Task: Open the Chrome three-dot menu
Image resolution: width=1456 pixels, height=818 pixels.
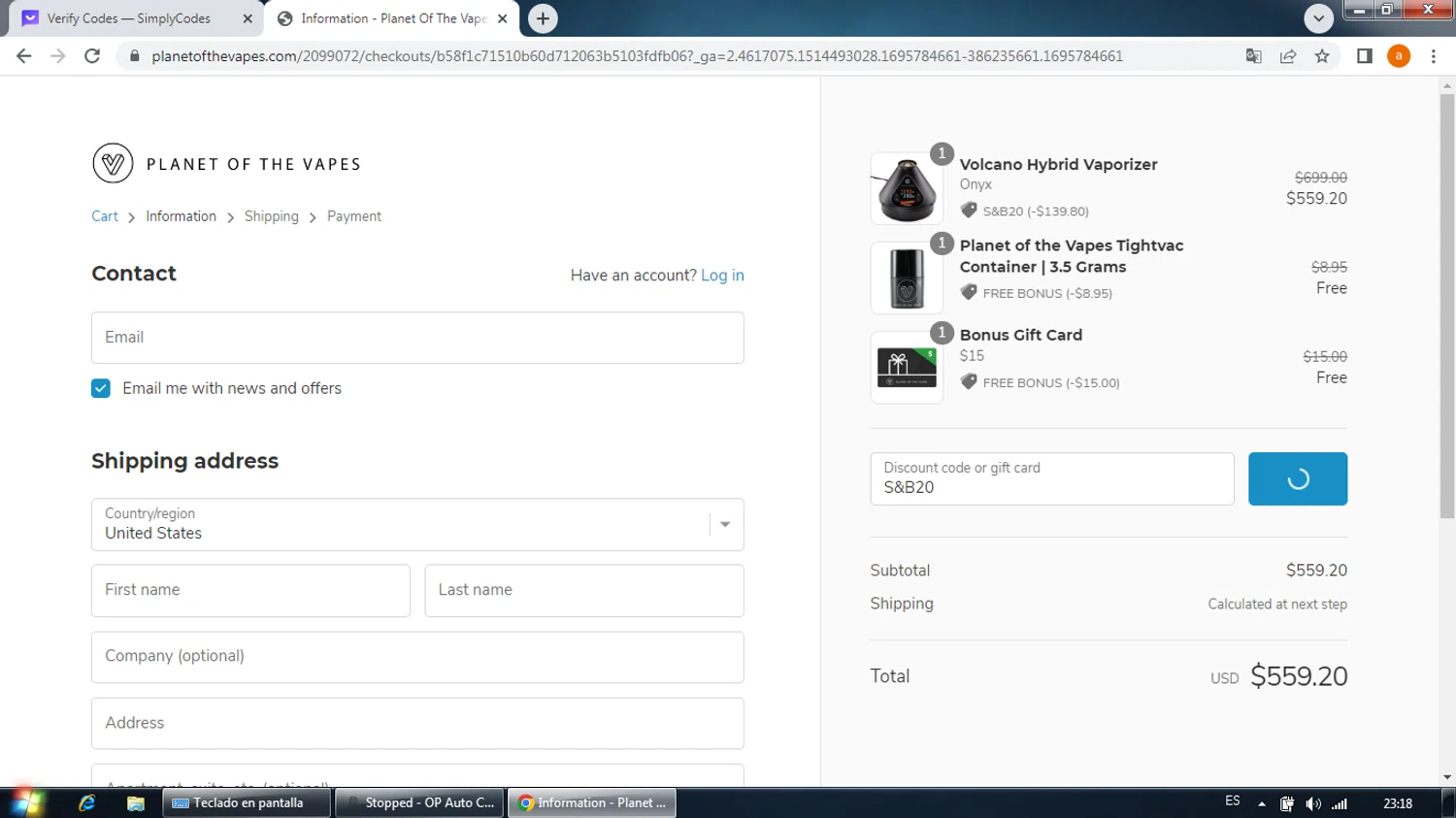Action: [1434, 56]
